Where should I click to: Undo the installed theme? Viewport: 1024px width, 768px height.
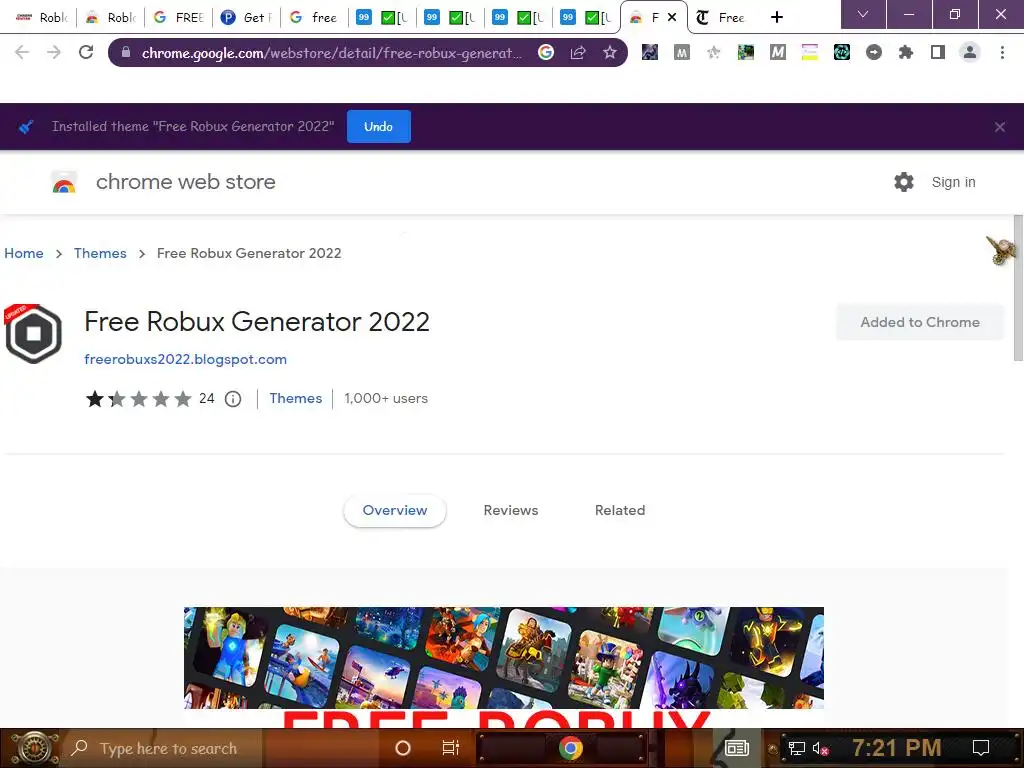point(379,127)
